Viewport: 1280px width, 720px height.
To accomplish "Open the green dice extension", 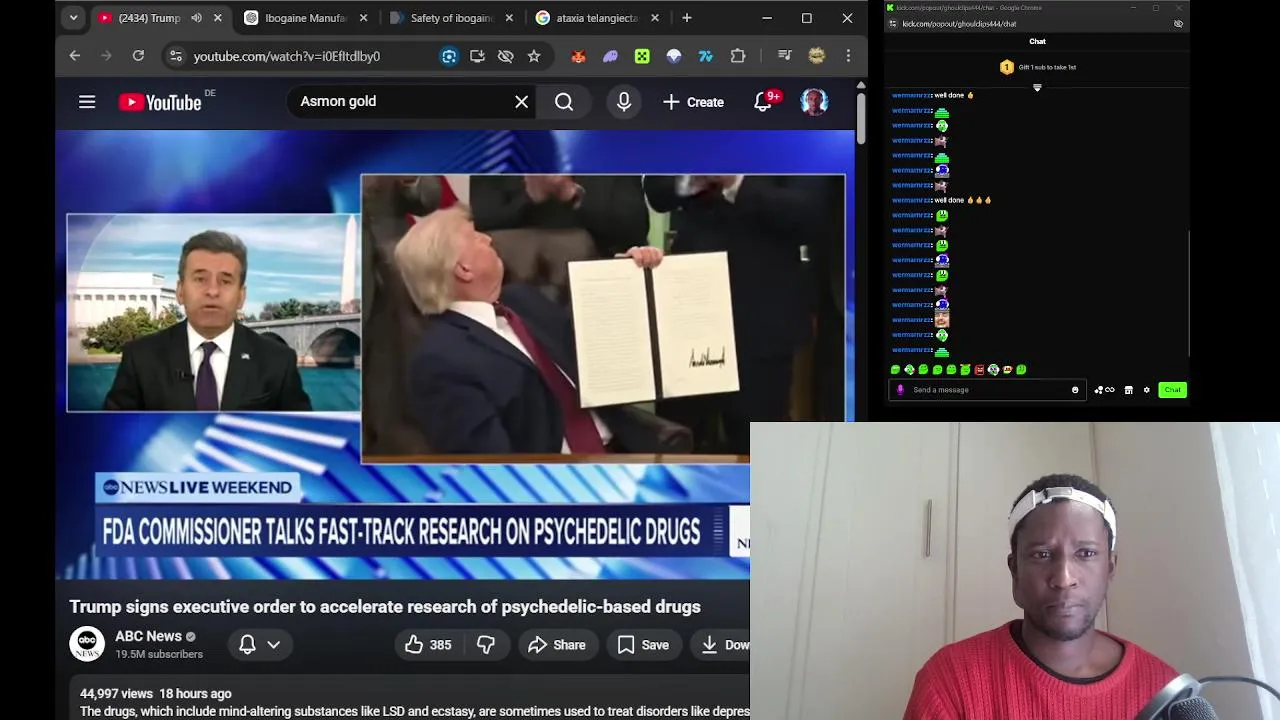I will [642, 56].
